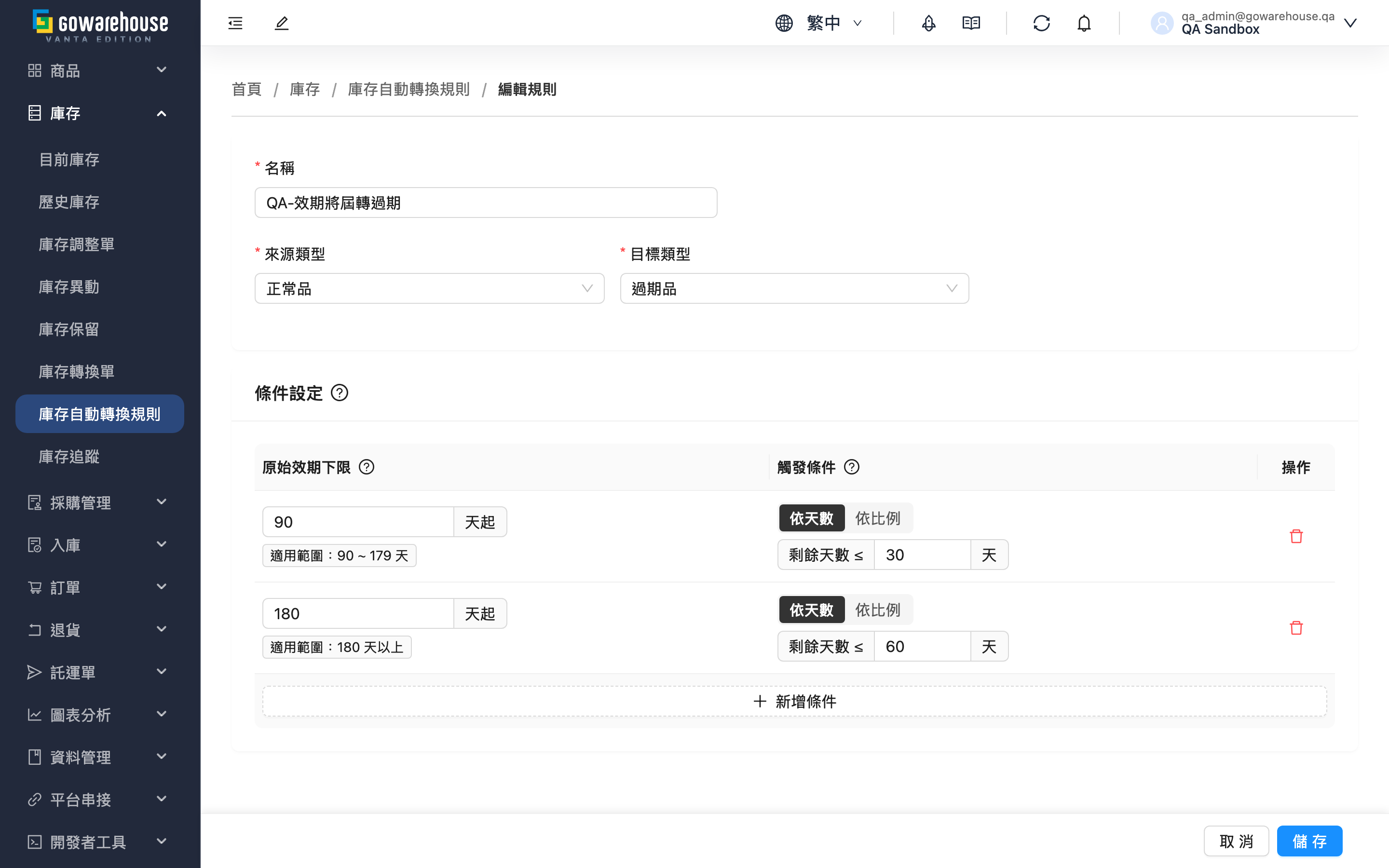
Task: Expand the 訂單 menu chevron
Action: click(162, 587)
